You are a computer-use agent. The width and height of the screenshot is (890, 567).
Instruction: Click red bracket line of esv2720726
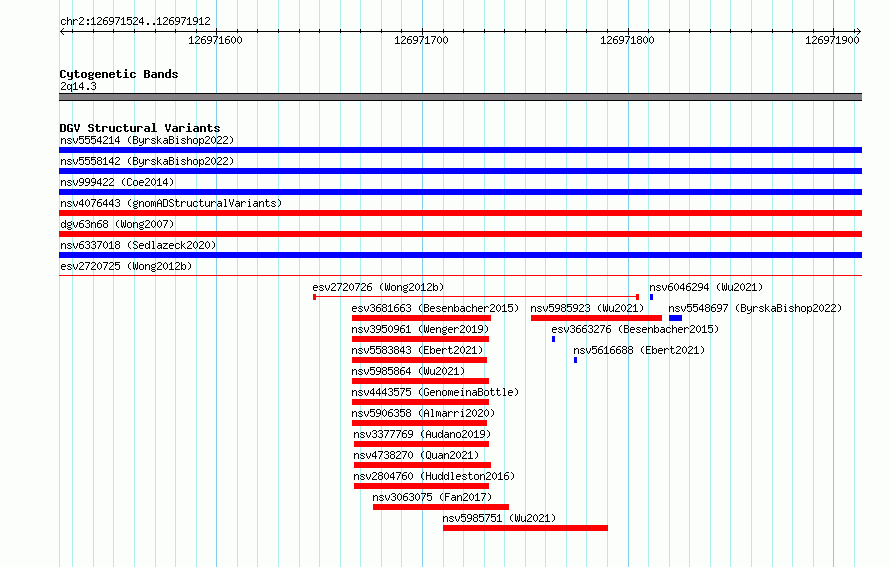[476, 297]
